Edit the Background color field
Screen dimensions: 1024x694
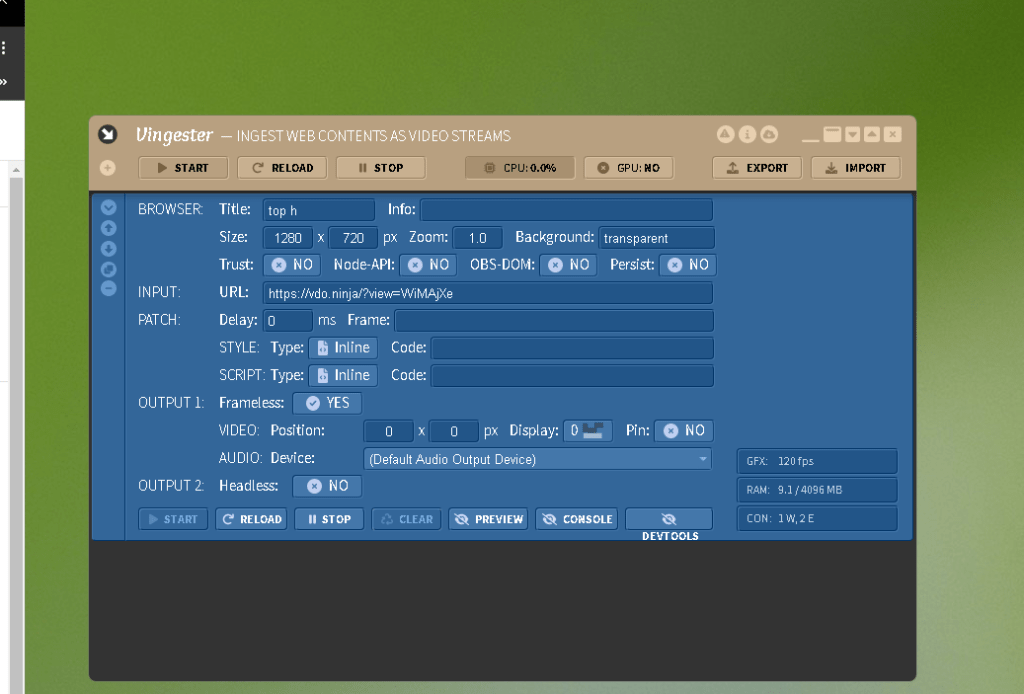point(656,238)
